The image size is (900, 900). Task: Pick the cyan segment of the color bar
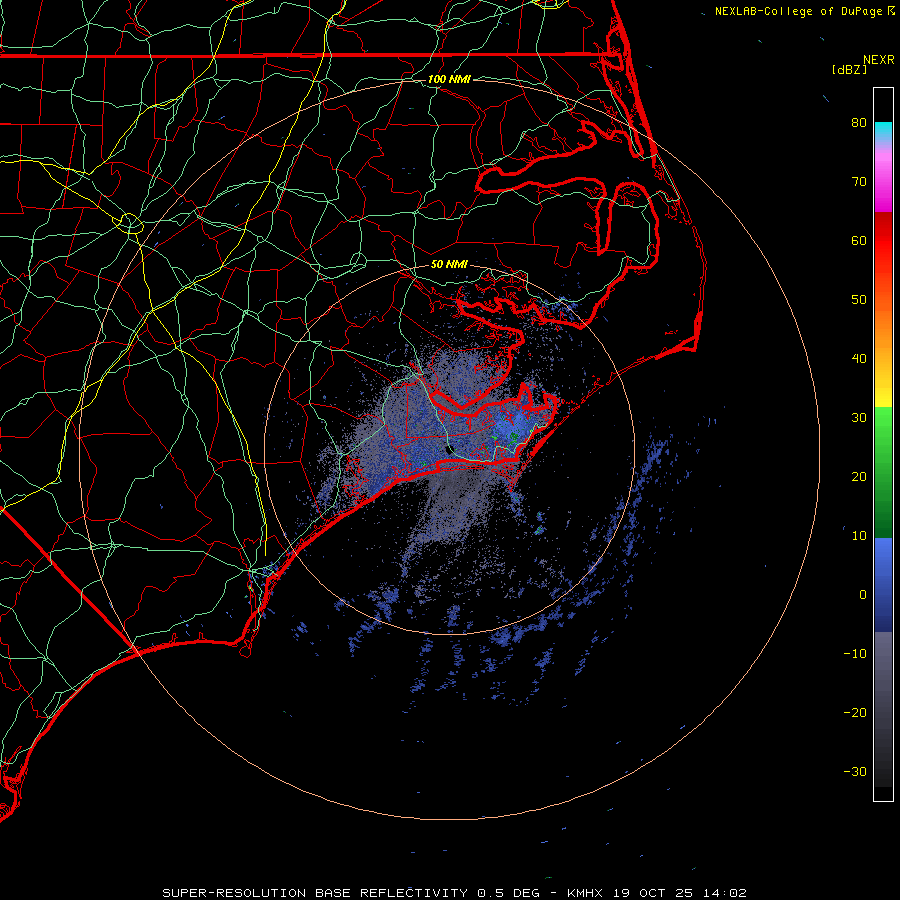tap(883, 132)
